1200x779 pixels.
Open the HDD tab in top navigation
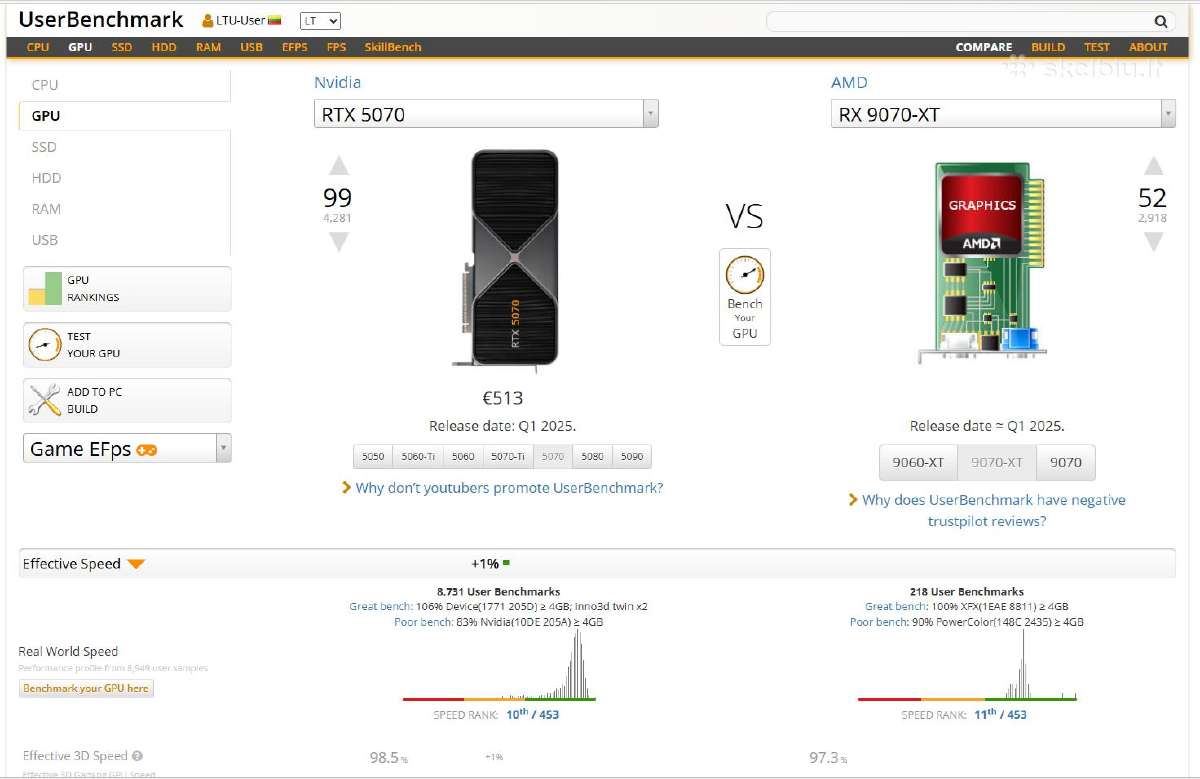164,47
